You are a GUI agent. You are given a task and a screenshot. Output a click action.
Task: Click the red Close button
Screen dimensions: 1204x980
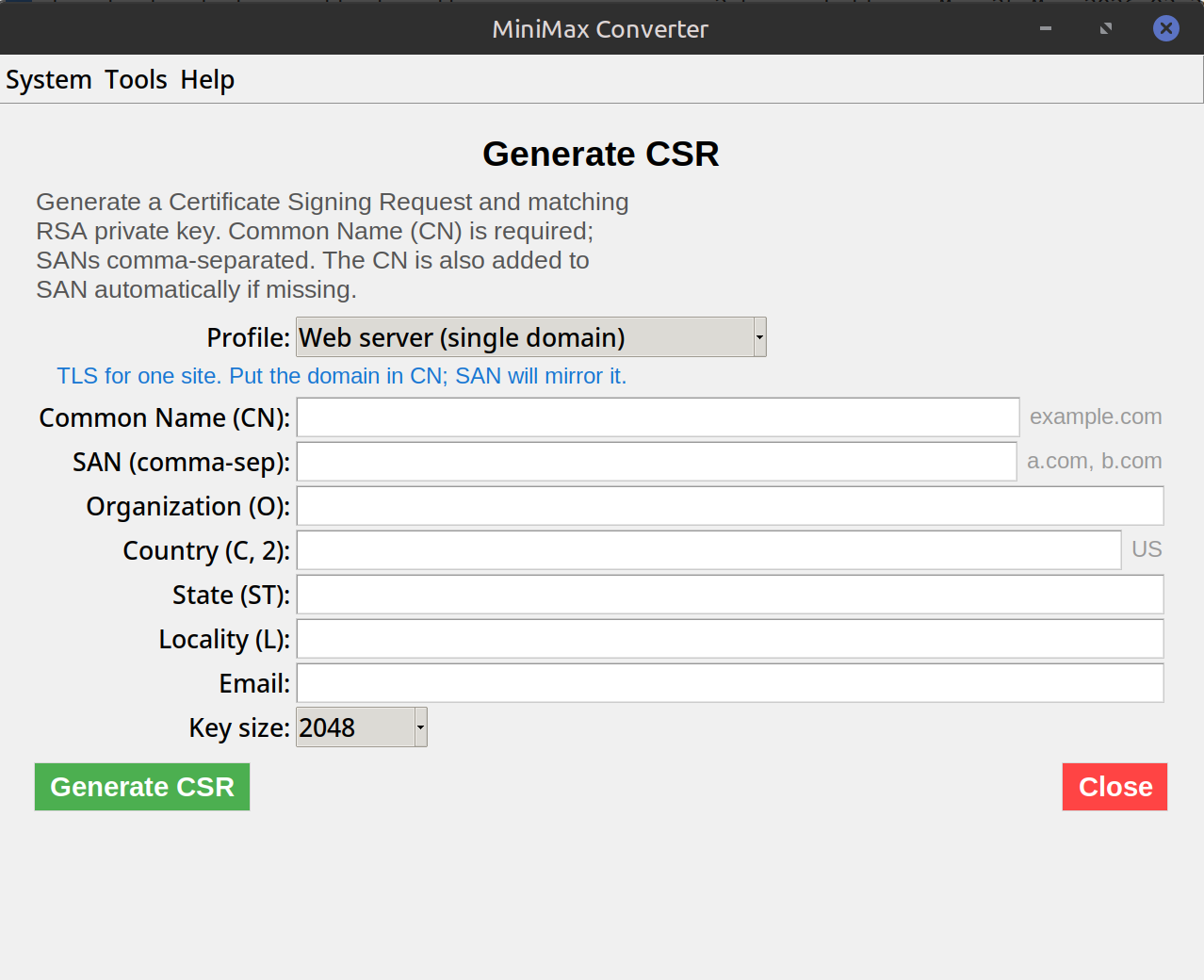tap(1115, 787)
